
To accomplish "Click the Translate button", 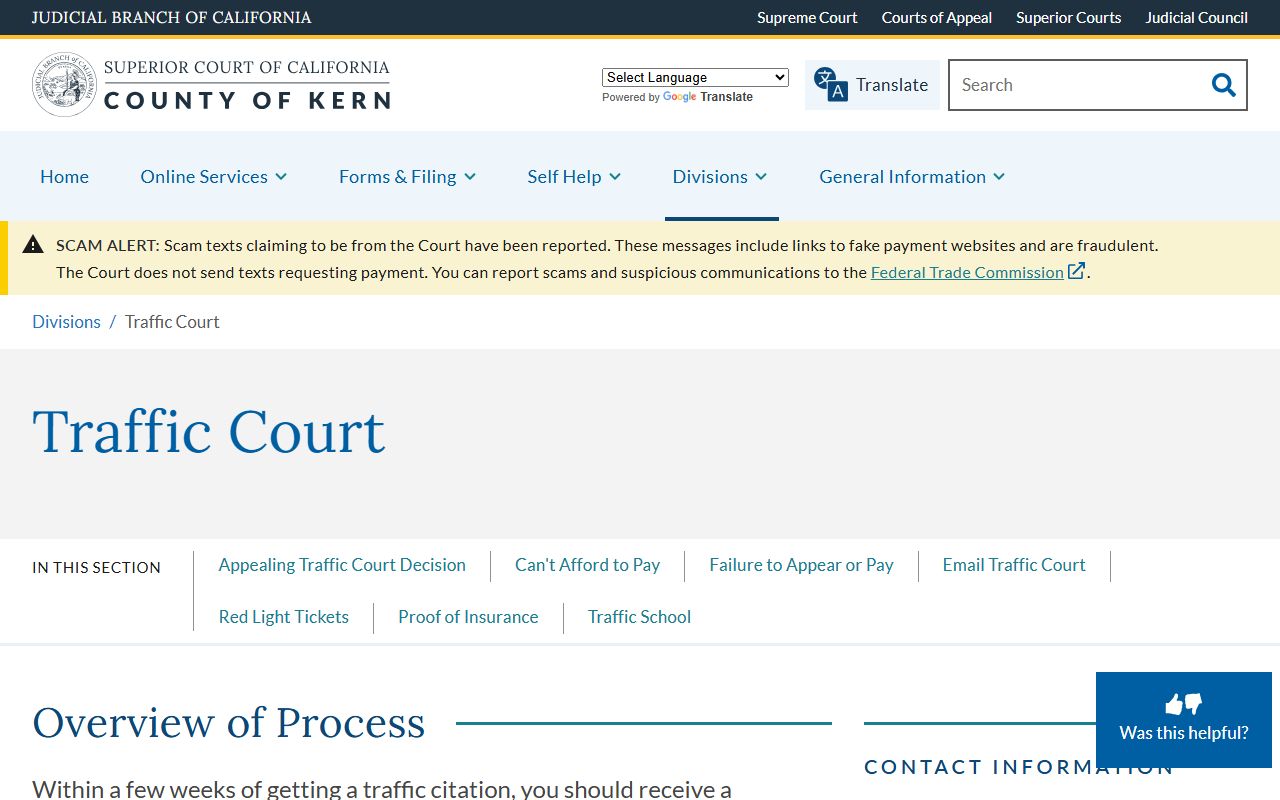I will [872, 85].
